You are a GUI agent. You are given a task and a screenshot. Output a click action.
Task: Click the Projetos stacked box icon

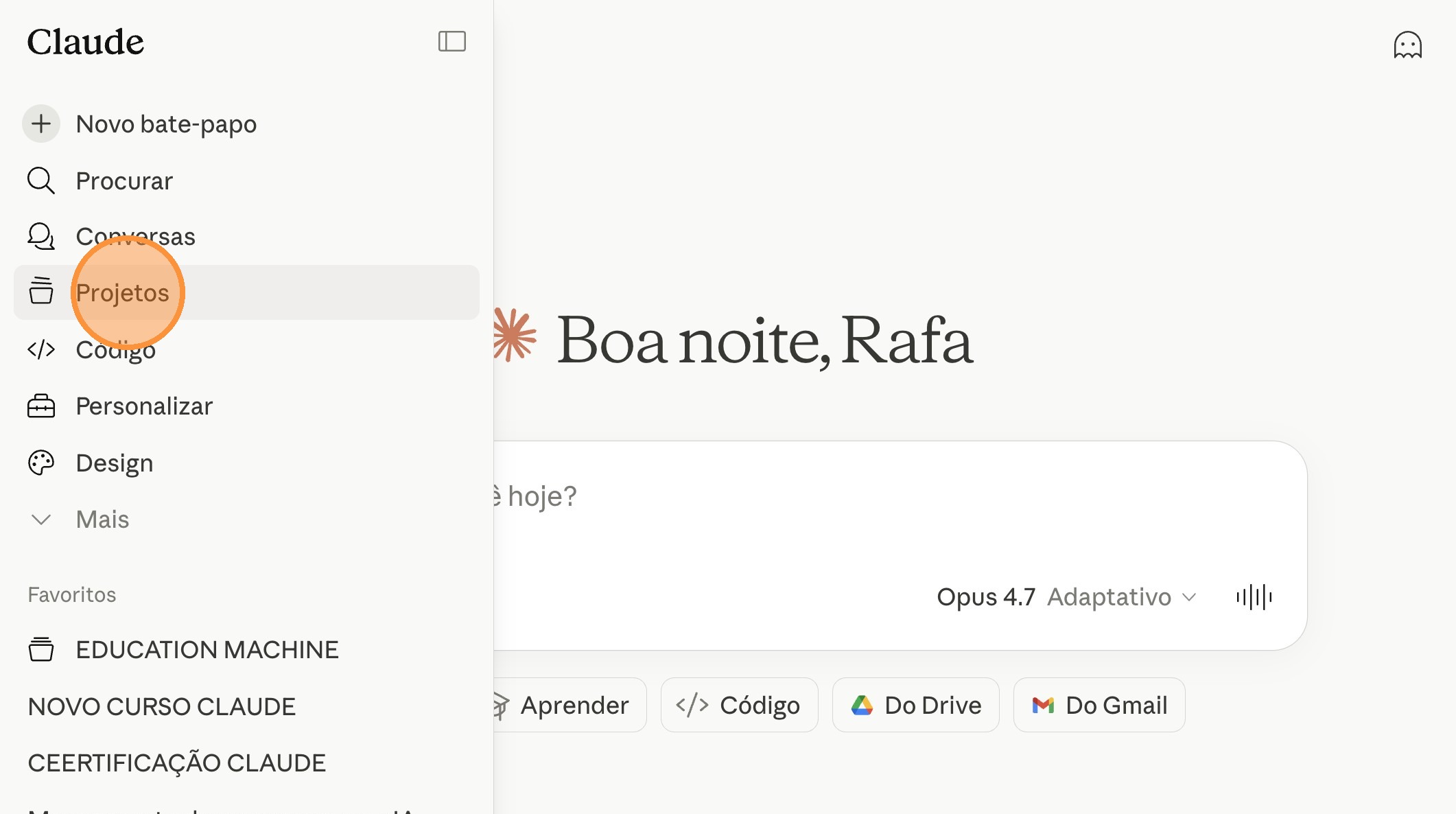41,290
